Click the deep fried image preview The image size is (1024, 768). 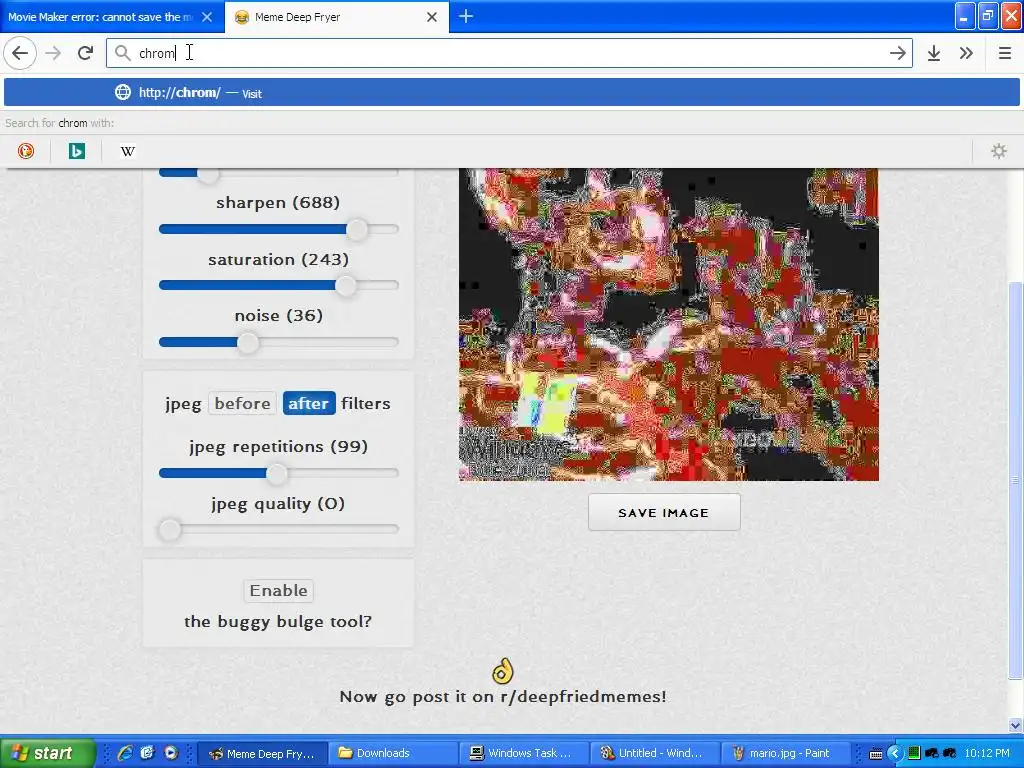(669, 325)
